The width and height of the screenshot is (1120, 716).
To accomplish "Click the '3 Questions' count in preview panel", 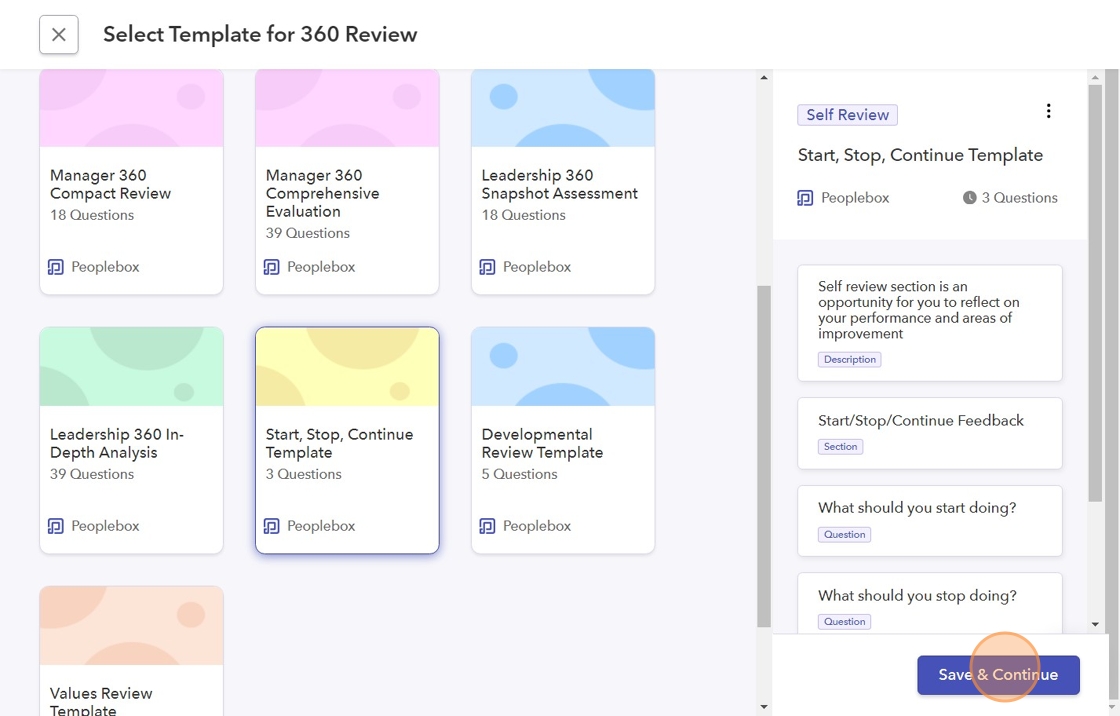I will click(1019, 198).
